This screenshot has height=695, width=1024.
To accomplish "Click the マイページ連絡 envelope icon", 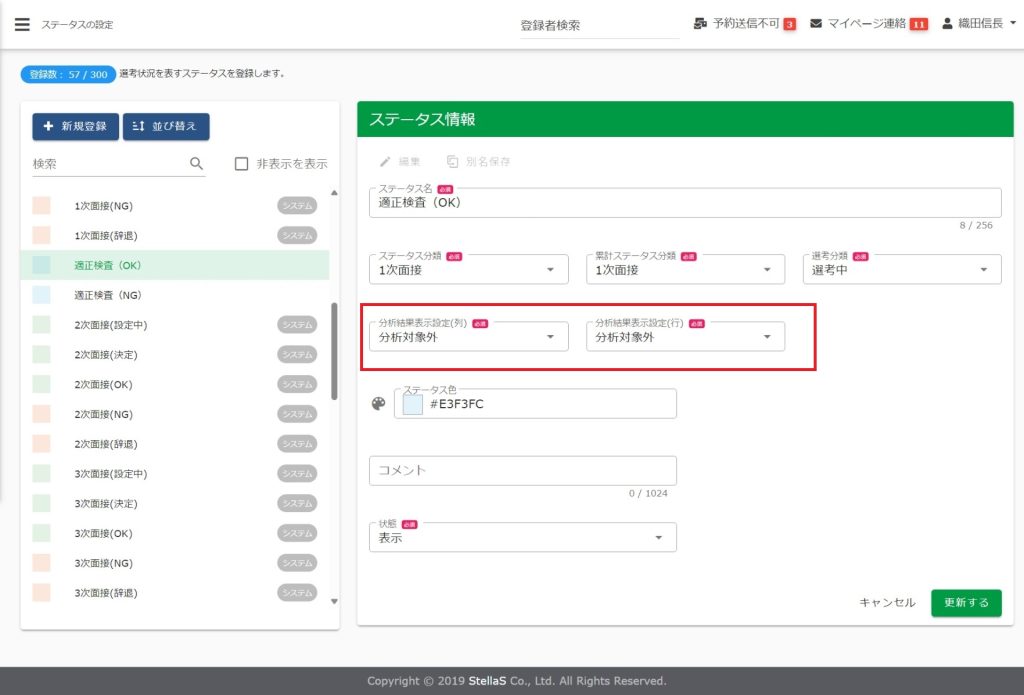I will click(816, 24).
